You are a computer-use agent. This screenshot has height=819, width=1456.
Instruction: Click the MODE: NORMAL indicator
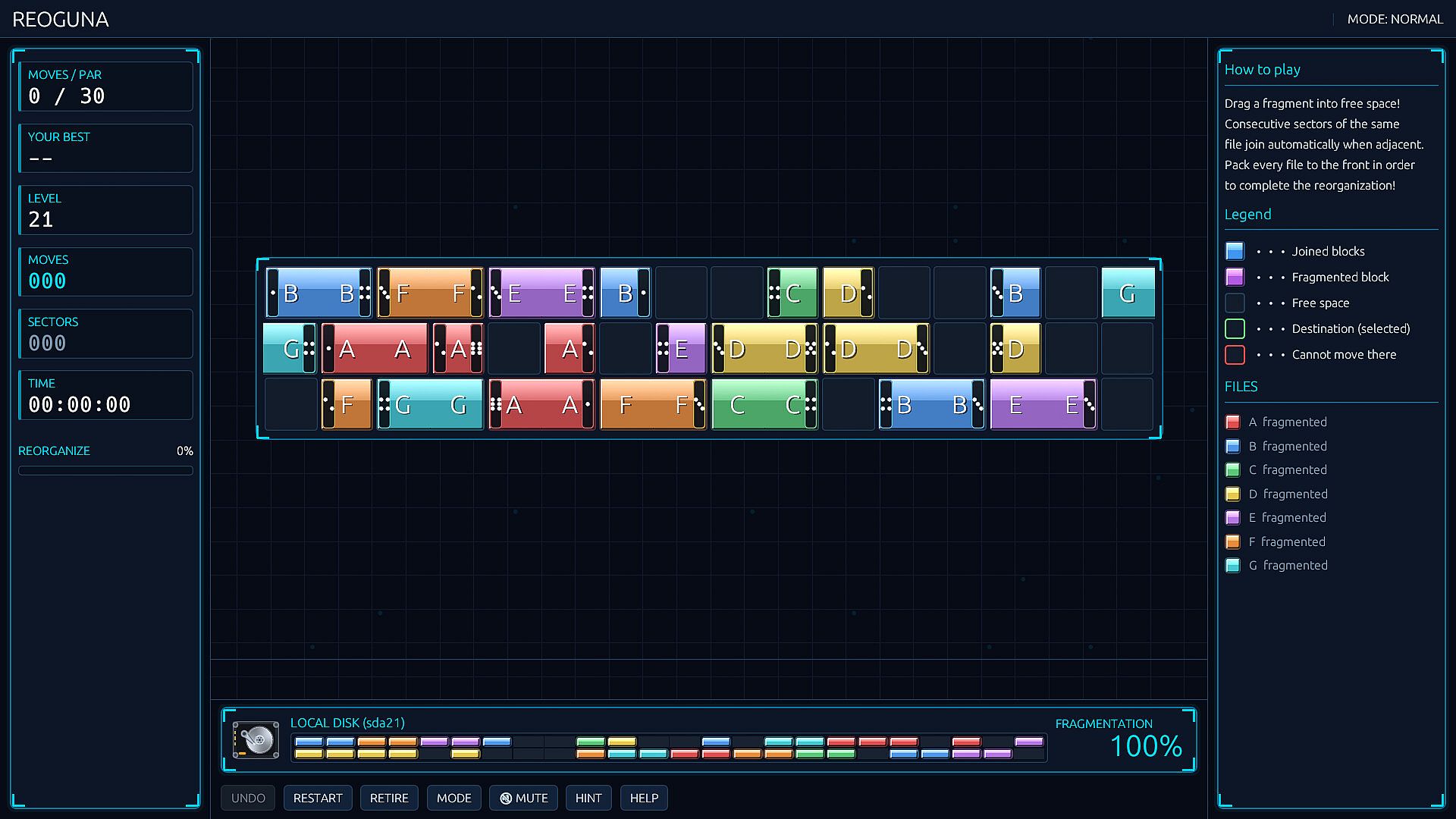1395,20
